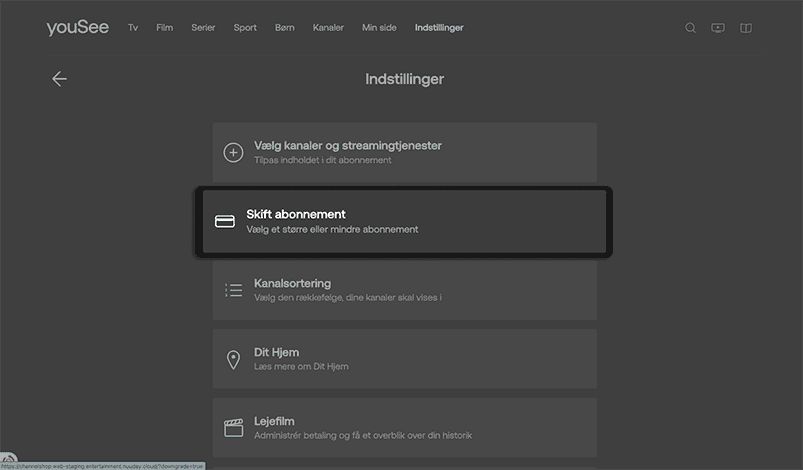Click the clapperboard icon for Lejefilm
This screenshot has height=470, width=803.
point(234,428)
